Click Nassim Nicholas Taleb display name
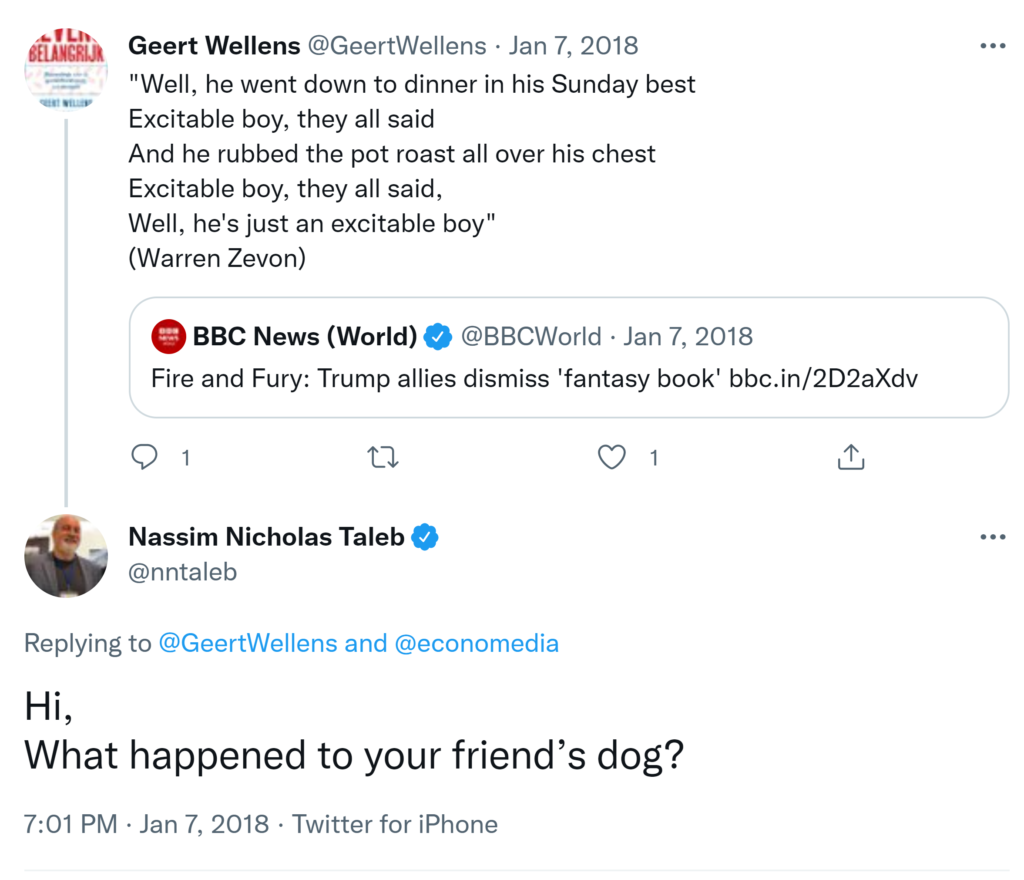Image resolution: width=1024 pixels, height=880 pixels. [x=266, y=537]
